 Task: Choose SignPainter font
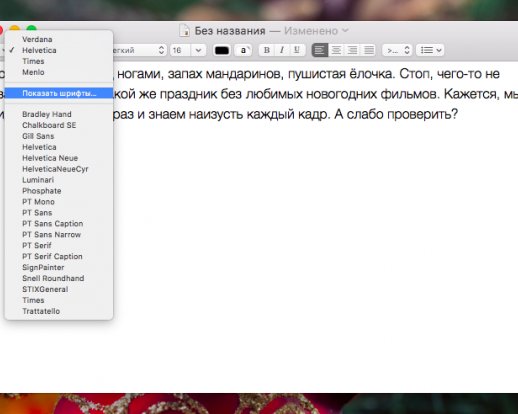[x=59, y=268]
